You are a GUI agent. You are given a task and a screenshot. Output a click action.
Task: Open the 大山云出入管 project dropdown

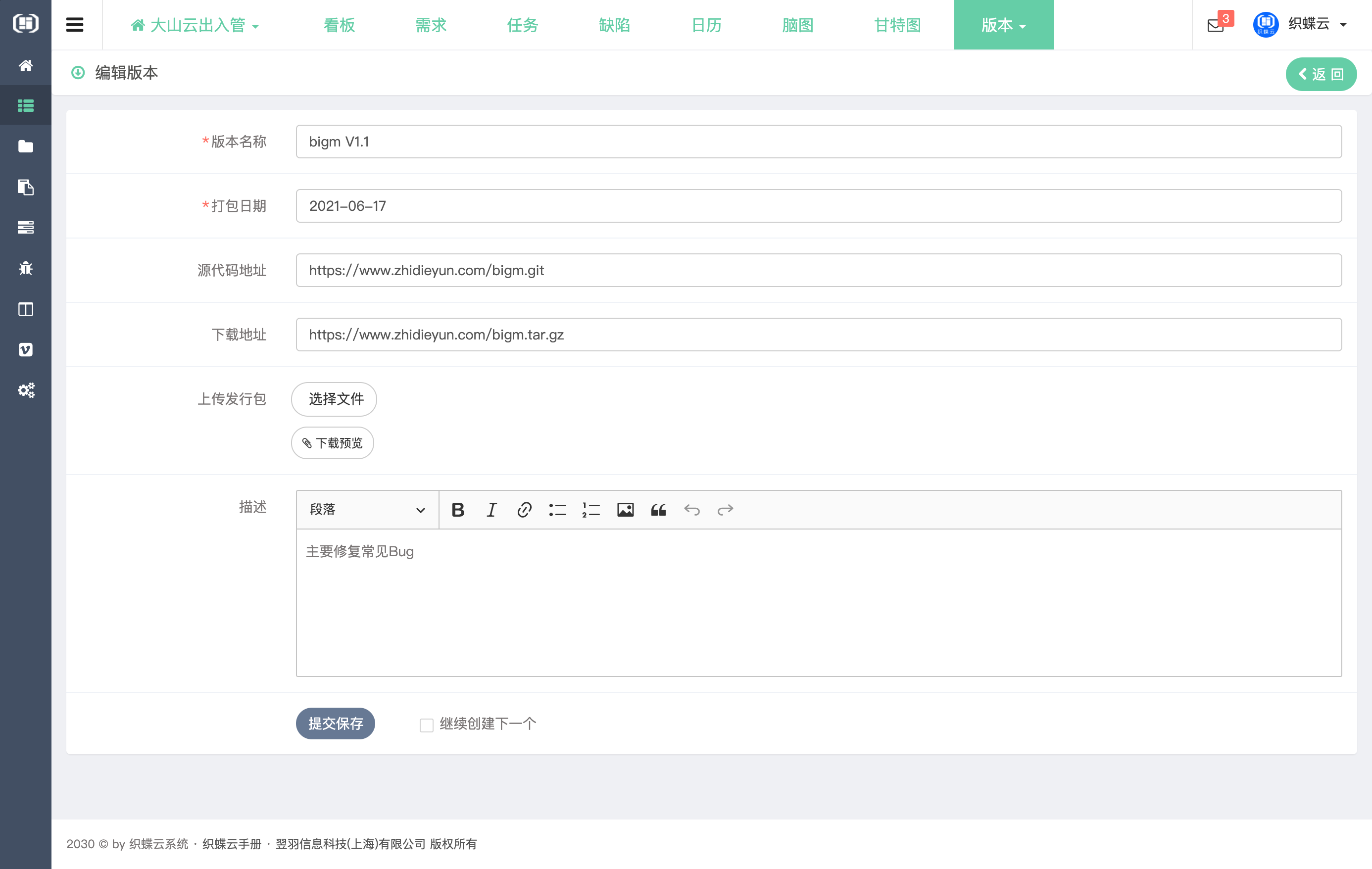click(196, 25)
